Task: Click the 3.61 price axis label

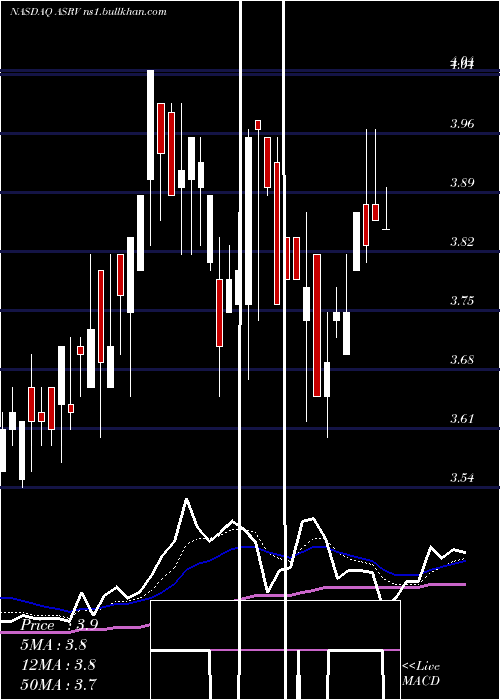Action: tap(462, 418)
